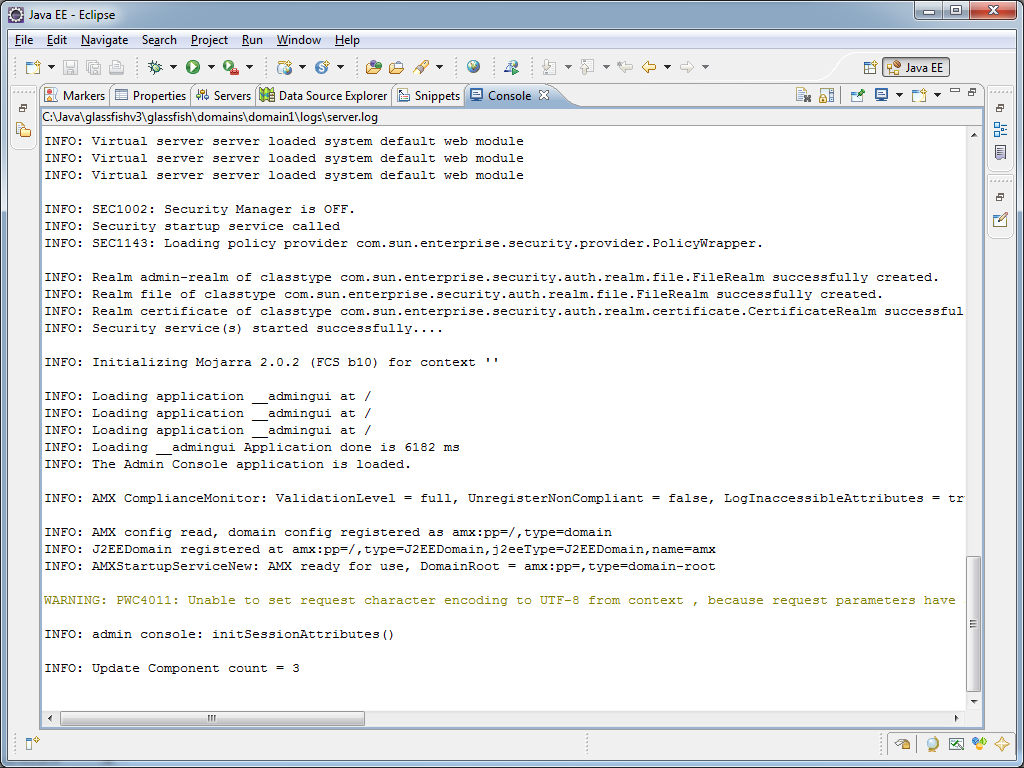Click the console scroll up arrow
Image resolution: width=1024 pixels, height=768 pixels.
click(974, 135)
